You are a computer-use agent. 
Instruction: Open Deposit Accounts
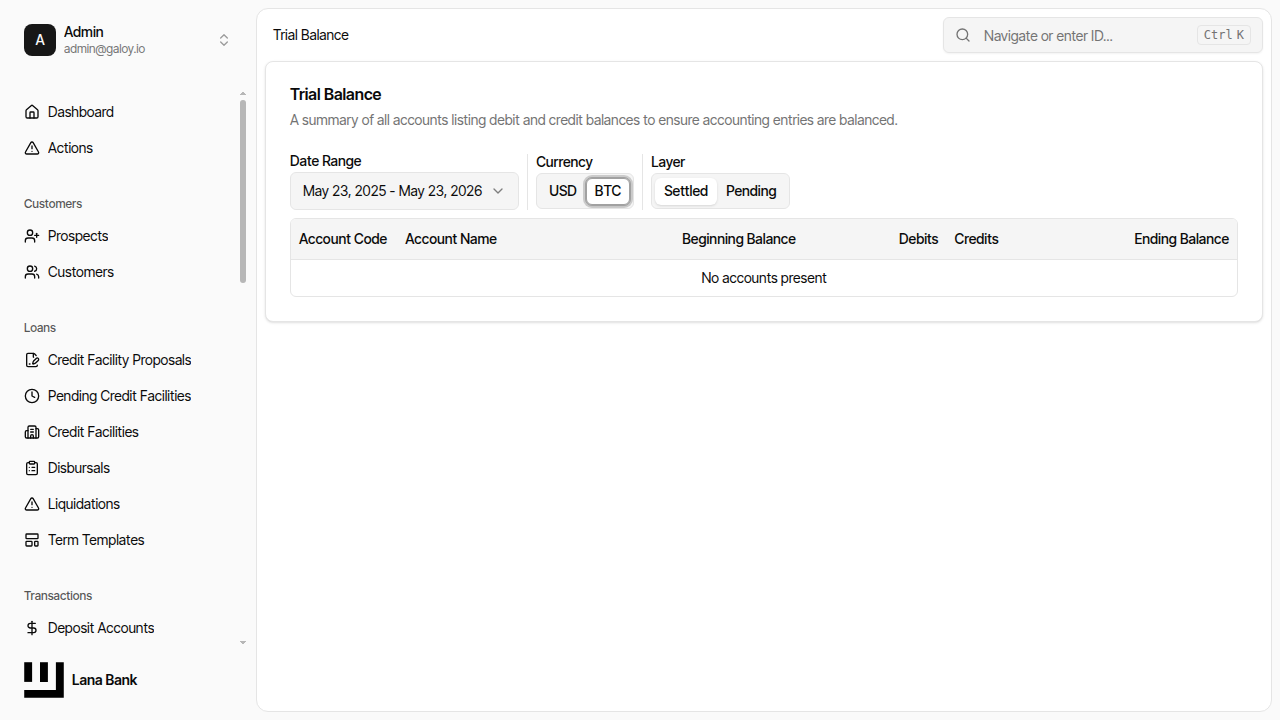[128, 628]
